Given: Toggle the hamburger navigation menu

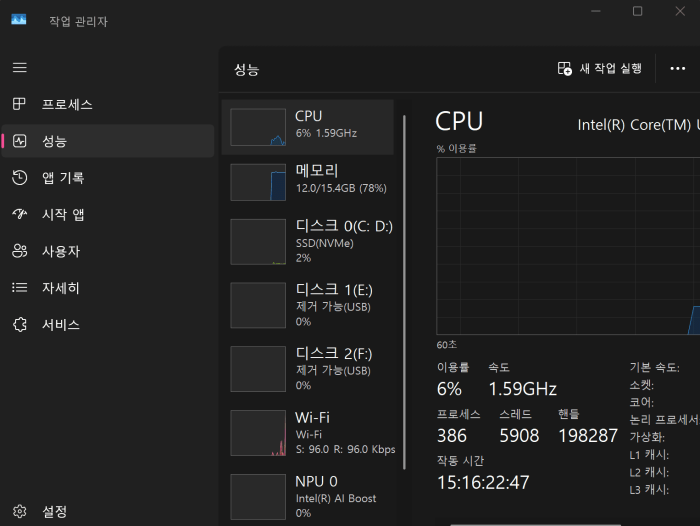Looking at the screenshot, I should click(20, 67).
